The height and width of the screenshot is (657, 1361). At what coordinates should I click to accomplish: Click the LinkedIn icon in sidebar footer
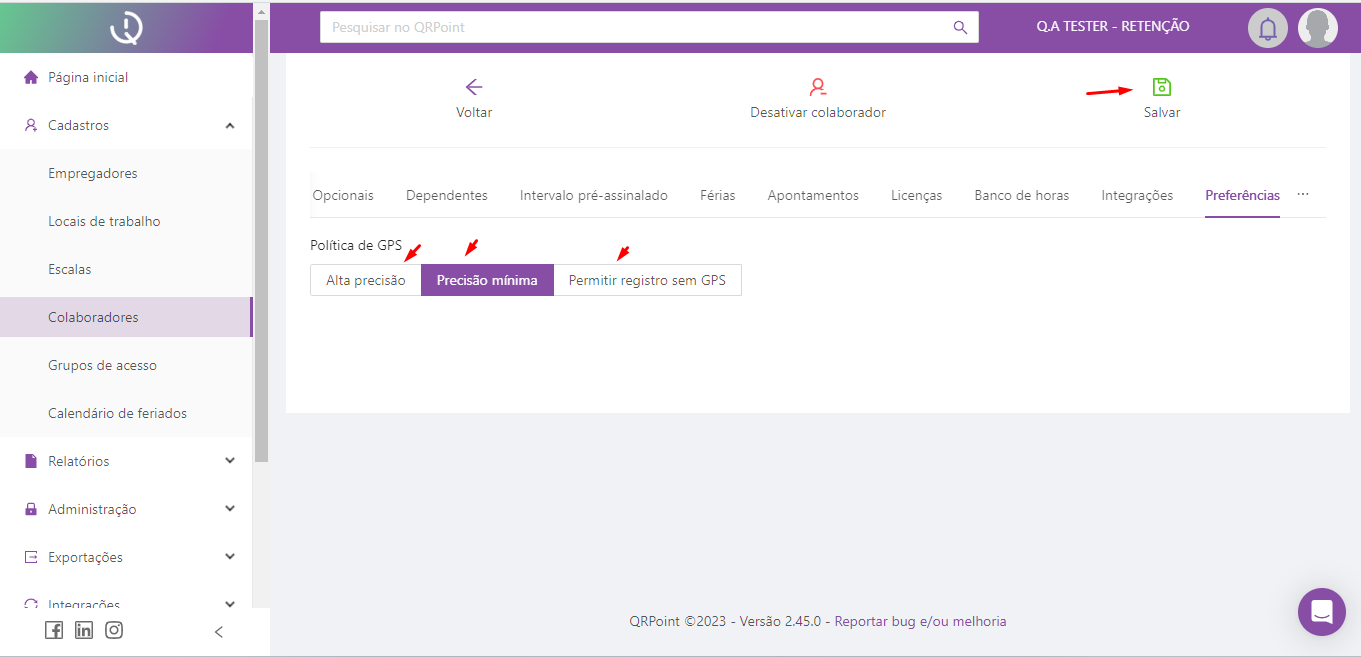click(84, 630)
